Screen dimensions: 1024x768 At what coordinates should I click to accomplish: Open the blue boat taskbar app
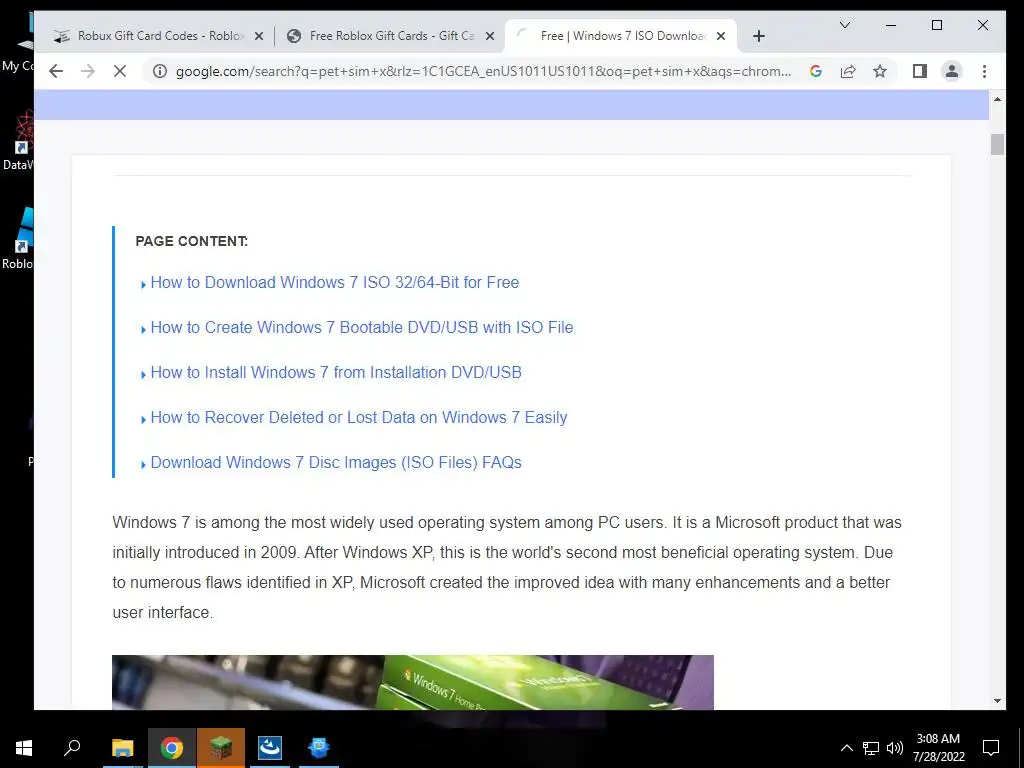point(270,748)
